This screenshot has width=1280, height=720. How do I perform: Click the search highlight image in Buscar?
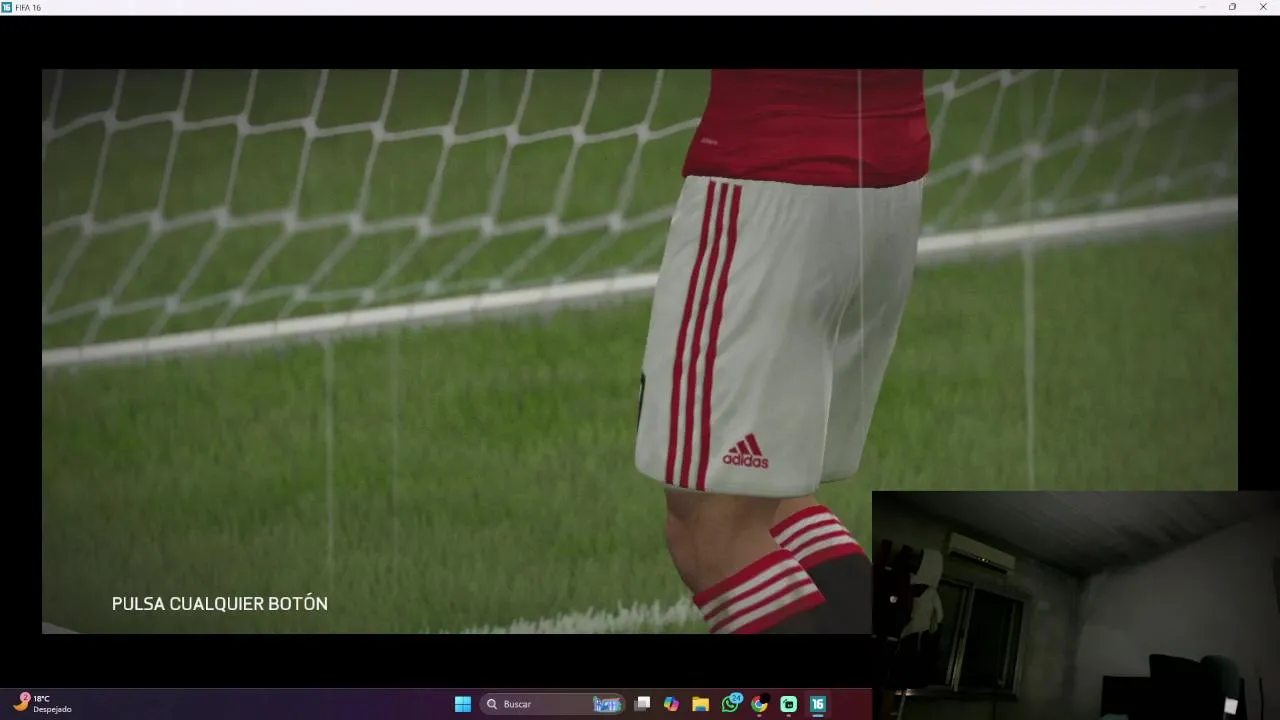coord(607,704)
